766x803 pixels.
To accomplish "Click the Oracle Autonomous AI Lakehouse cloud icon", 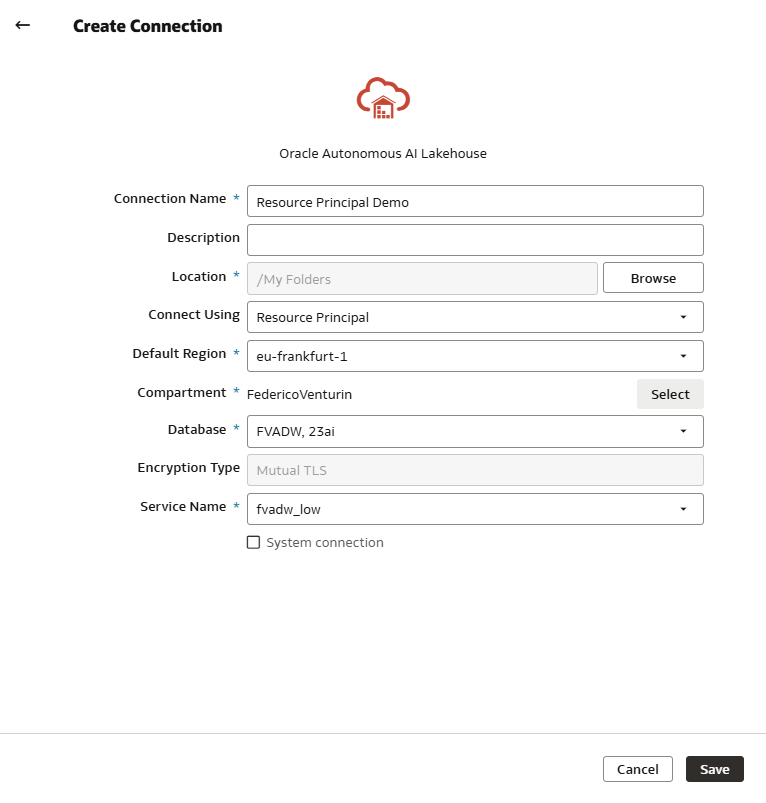I will [383, 98].
